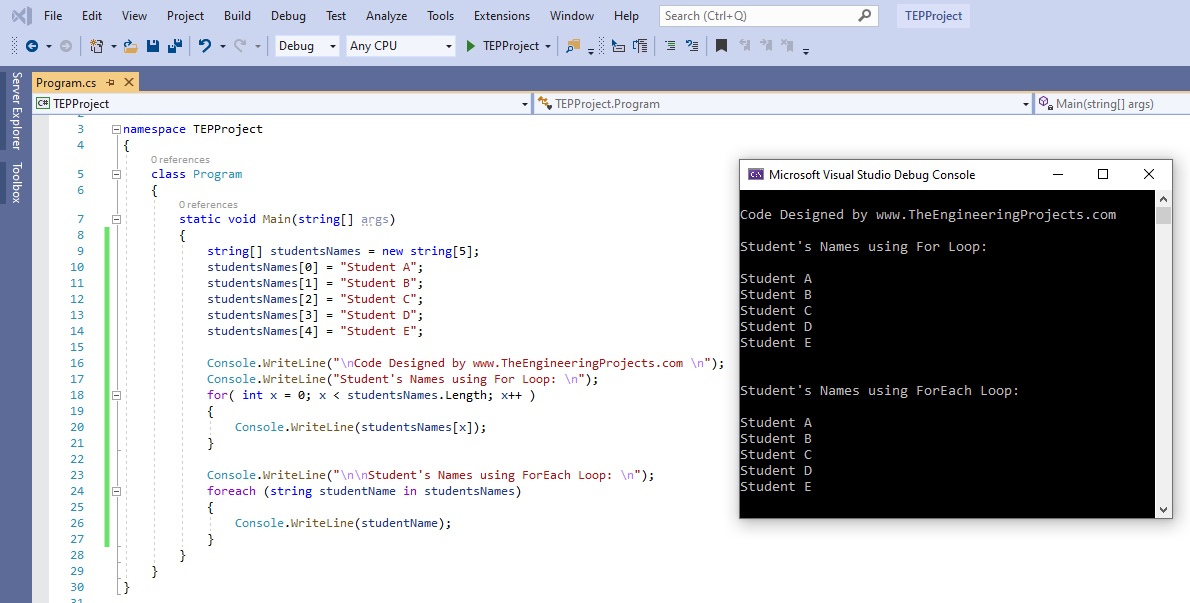Comment out selected lines icon
1190x603 pixels.
coord(669,46)
